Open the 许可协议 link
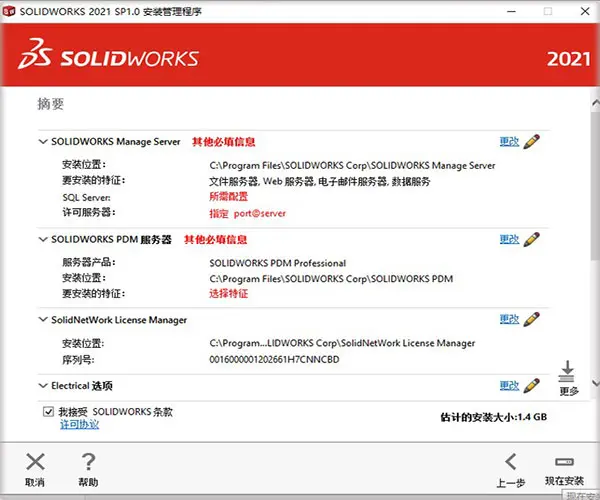 click(x=80, y=424)
